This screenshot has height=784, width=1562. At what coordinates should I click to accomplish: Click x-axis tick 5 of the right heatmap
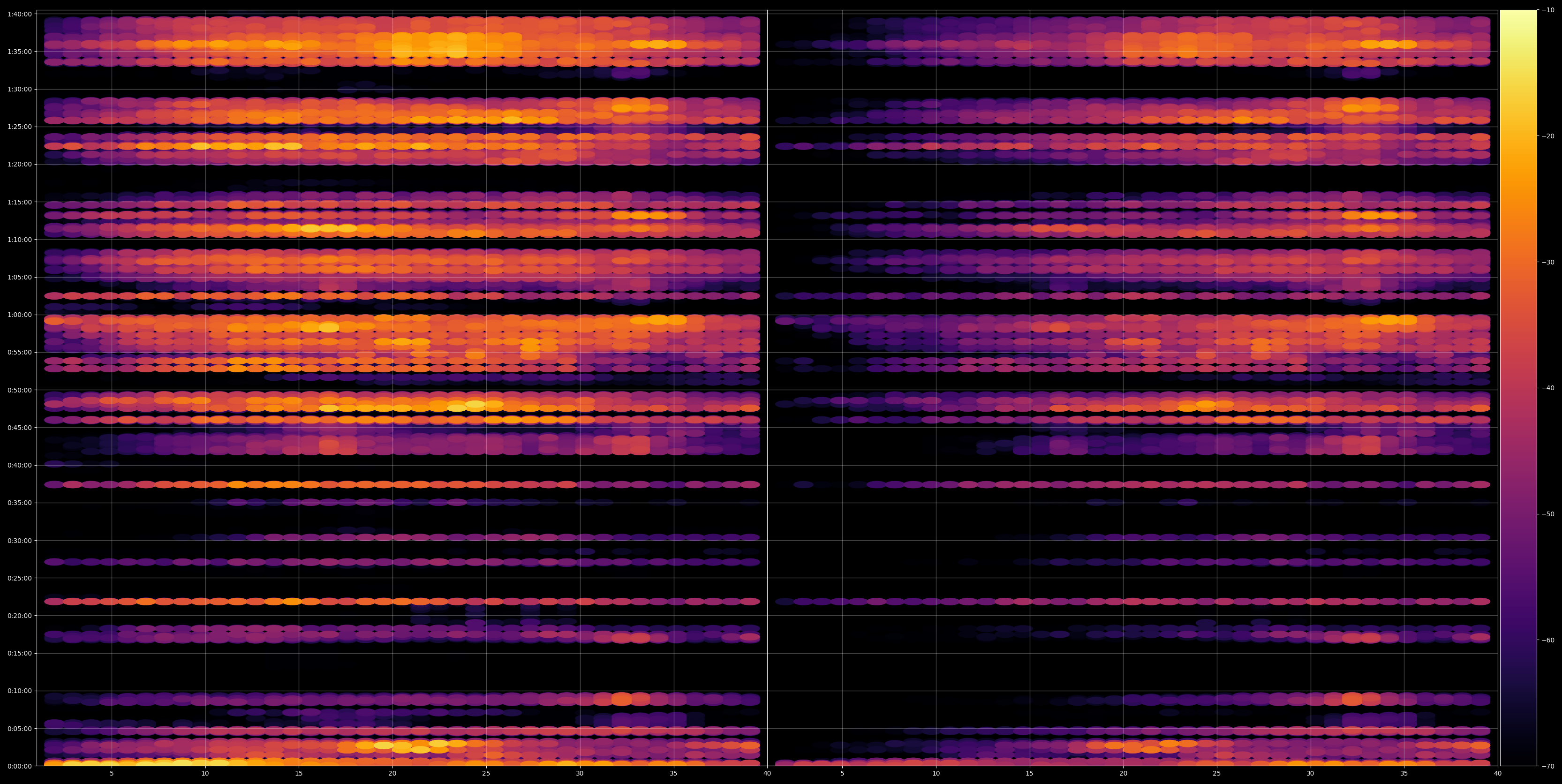coord(842,774)
